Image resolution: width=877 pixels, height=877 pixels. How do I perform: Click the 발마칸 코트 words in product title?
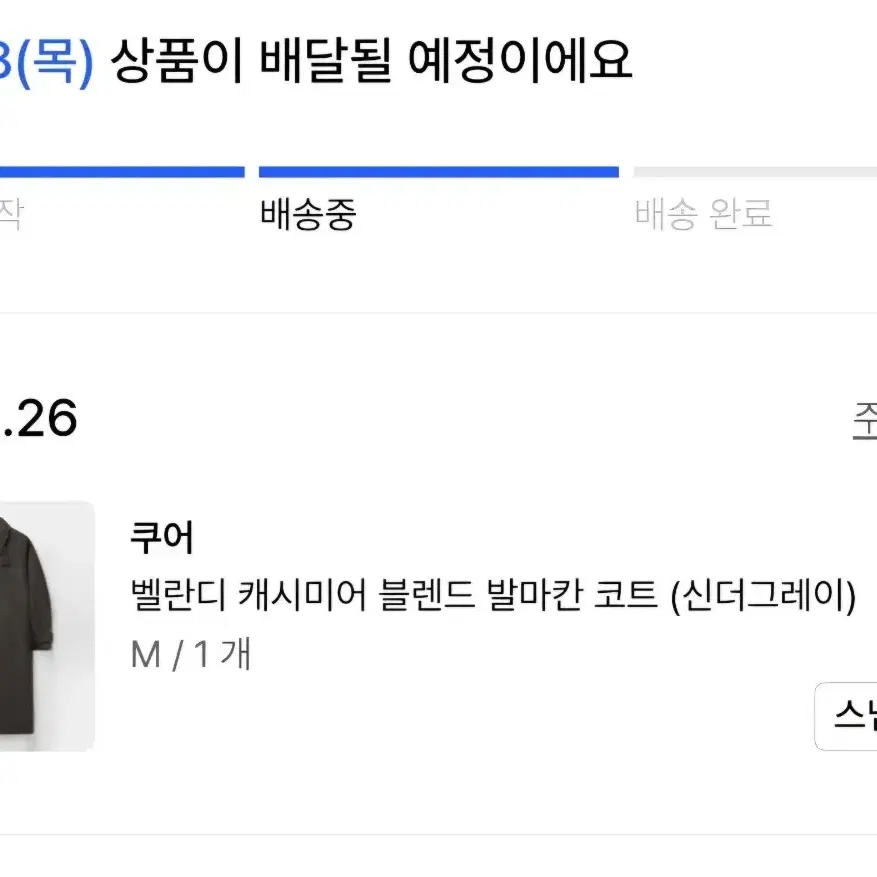tap(572, 594)
